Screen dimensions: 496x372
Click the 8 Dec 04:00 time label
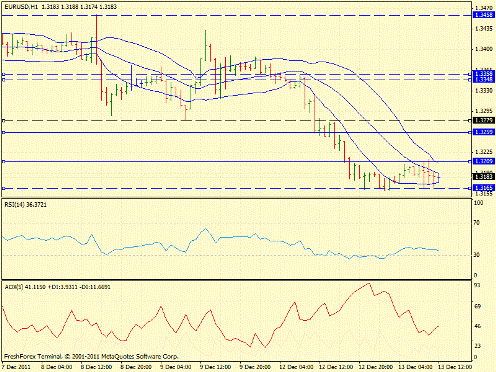click(56, 367)
